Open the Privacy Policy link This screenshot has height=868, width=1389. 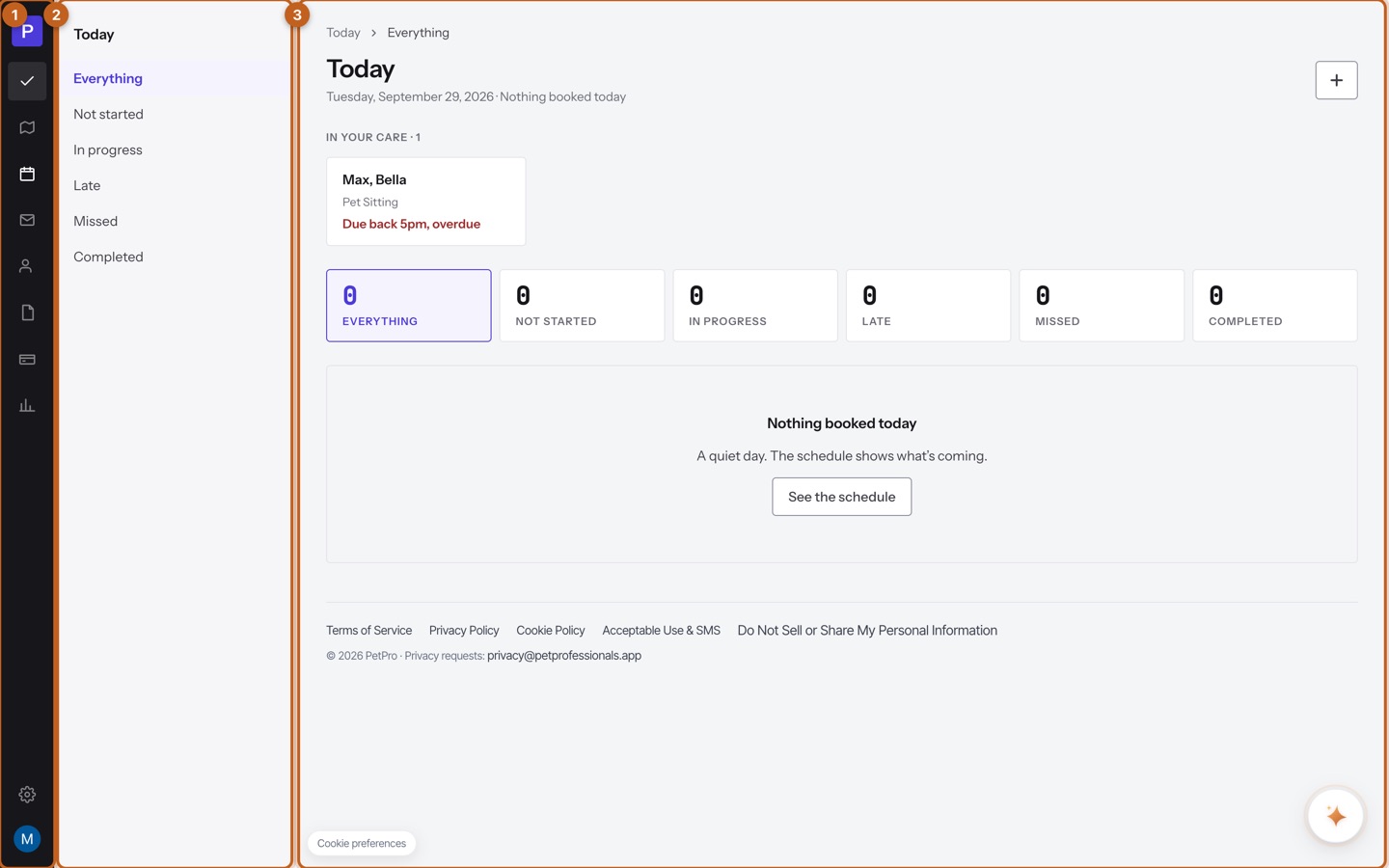tap(464, 631)
